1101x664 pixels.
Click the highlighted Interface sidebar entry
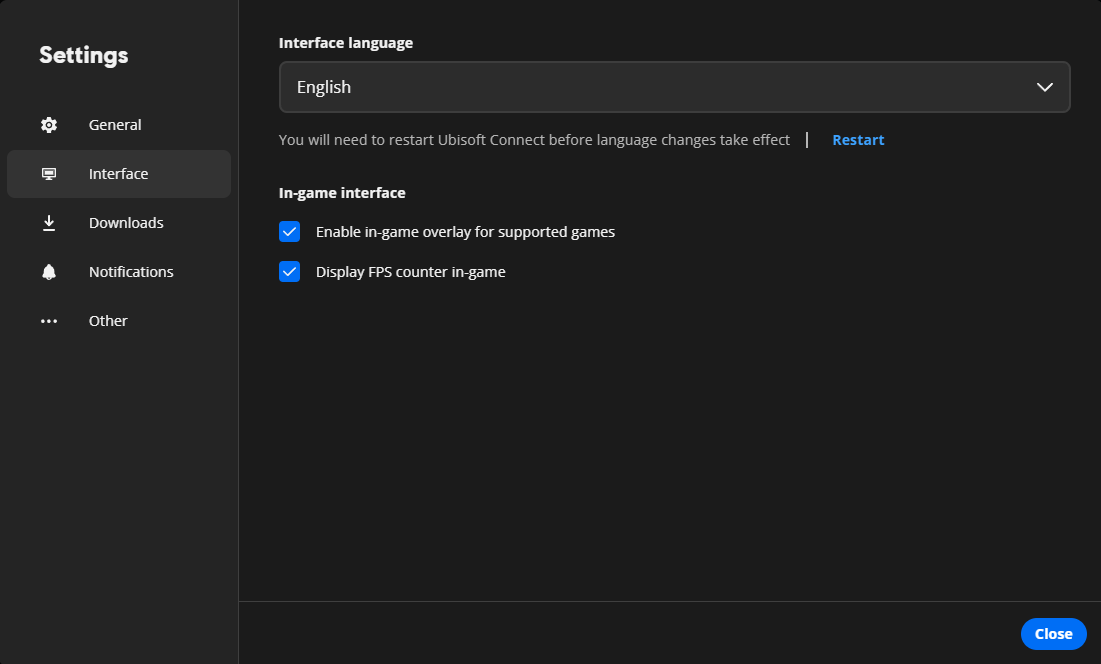tap(118, 173)
